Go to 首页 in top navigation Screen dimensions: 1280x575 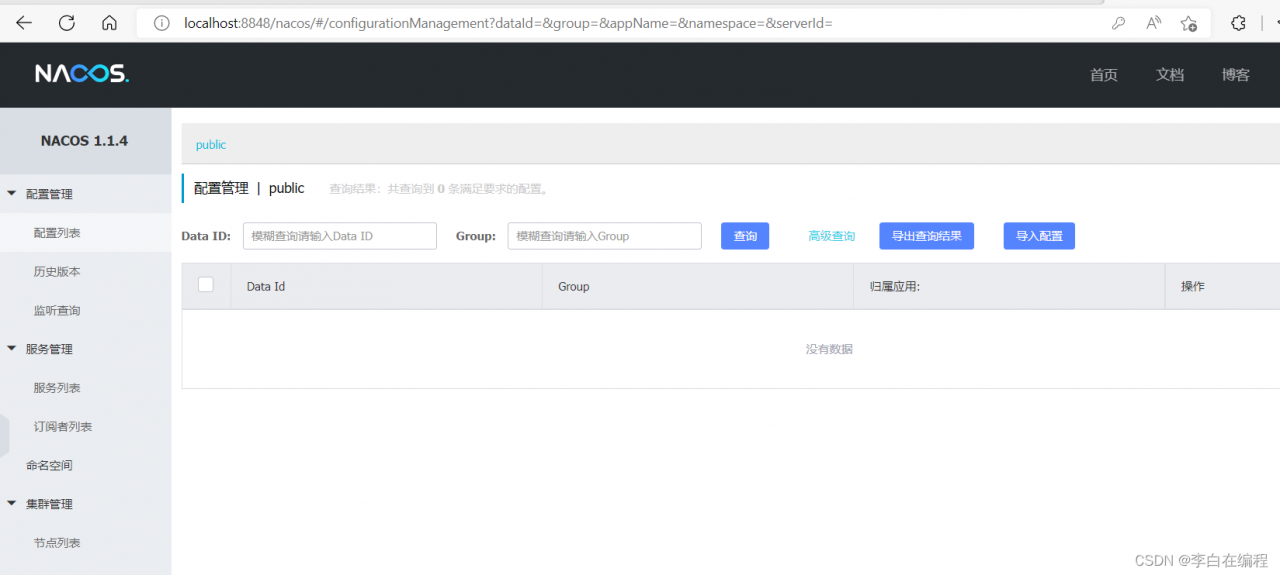(1104, 75)
